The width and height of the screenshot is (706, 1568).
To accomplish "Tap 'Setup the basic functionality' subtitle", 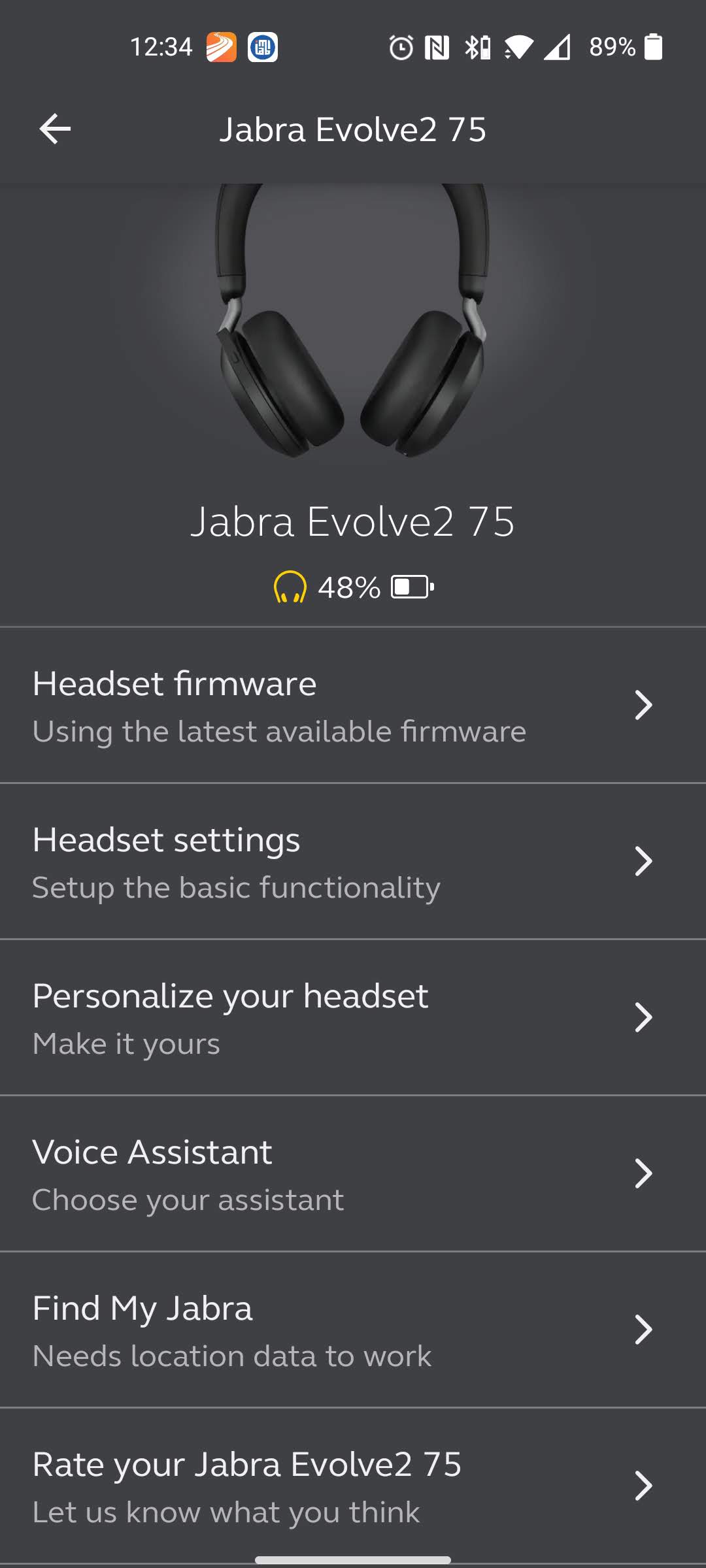I will [236, 888].
